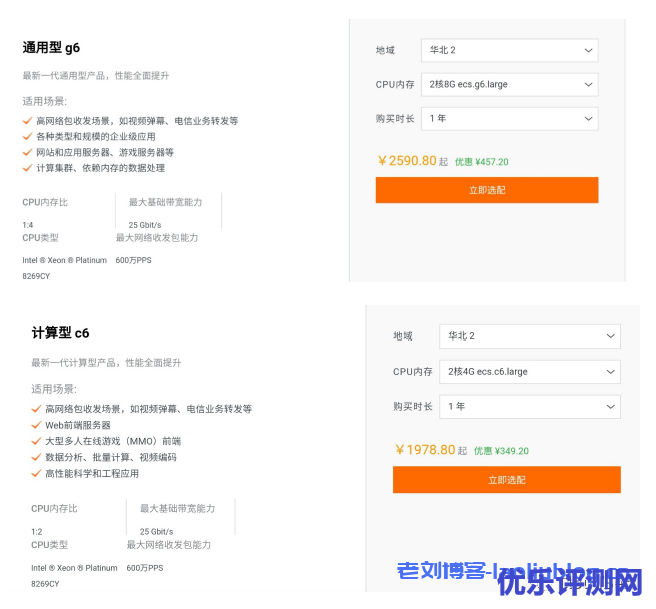
Task: Open the 地域 dropdown in the 通用型 g6 card
Action: [x=509, y=50]
